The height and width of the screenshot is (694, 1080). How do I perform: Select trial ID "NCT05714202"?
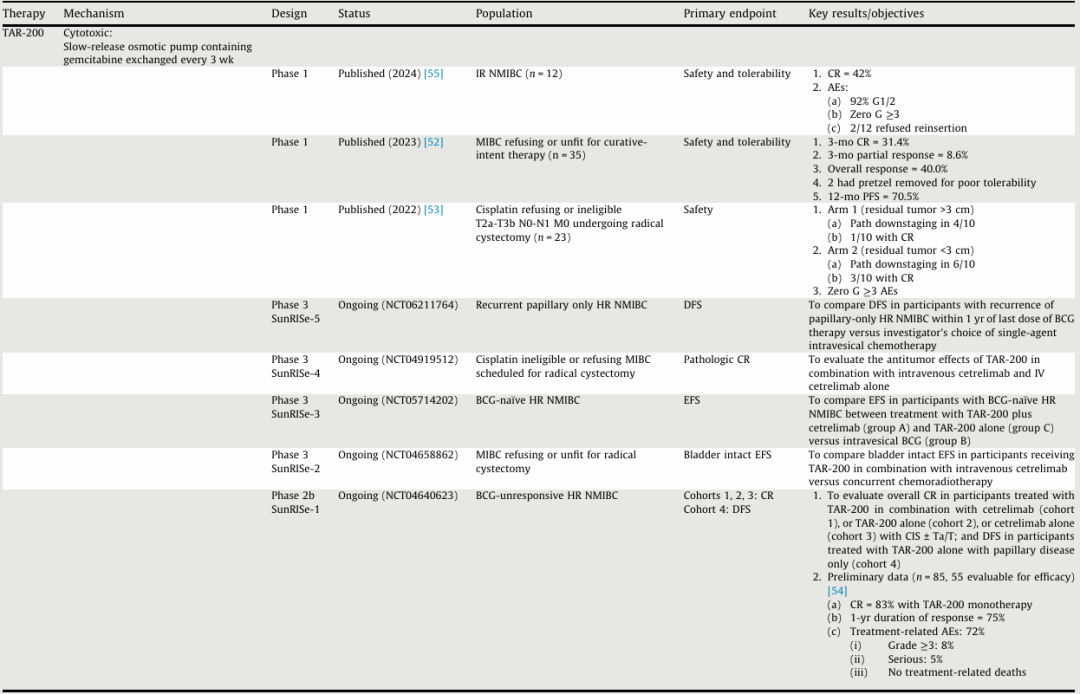pos(419,400)
